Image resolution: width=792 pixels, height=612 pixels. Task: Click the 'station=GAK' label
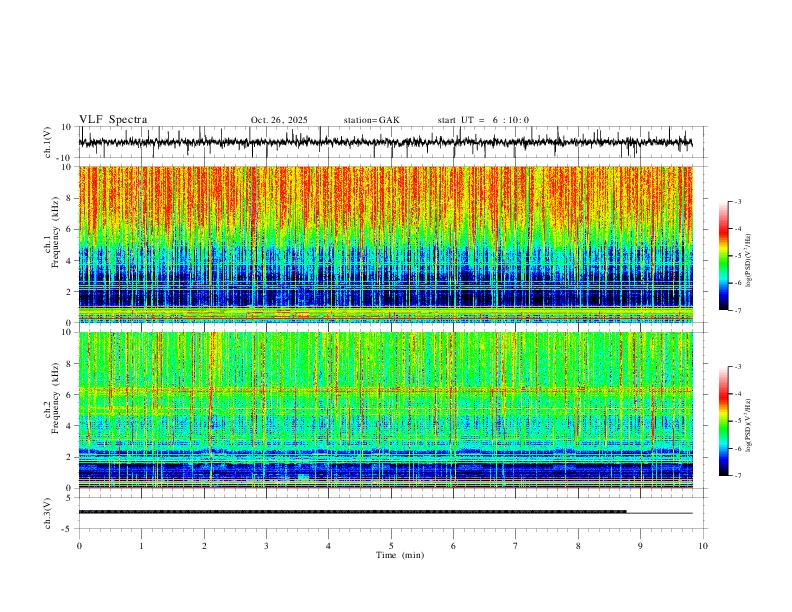point(371,120)
